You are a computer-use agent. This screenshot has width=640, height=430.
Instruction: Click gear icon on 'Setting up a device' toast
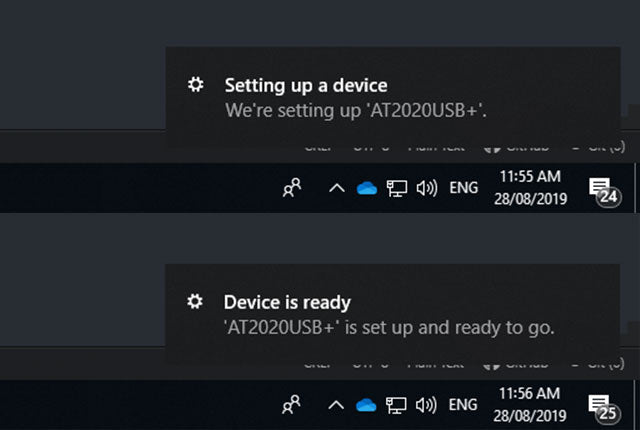(196, 85)
